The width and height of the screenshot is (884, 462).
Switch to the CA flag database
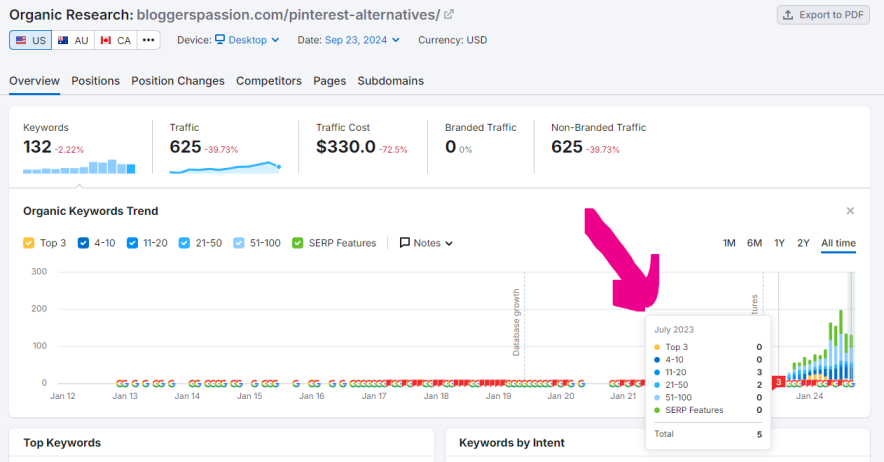point(115,40)
